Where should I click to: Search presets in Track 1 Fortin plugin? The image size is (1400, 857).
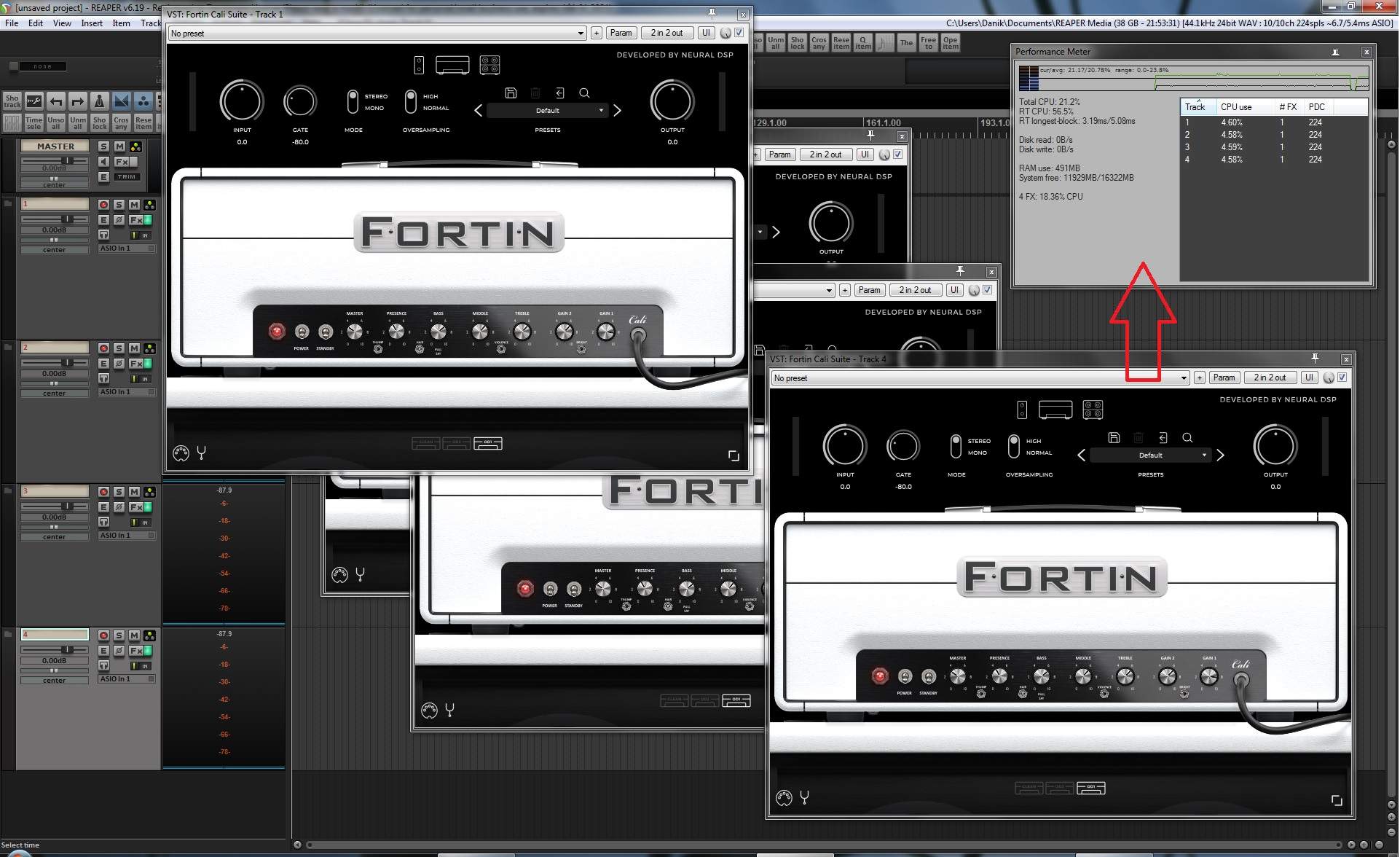(584, 93)
